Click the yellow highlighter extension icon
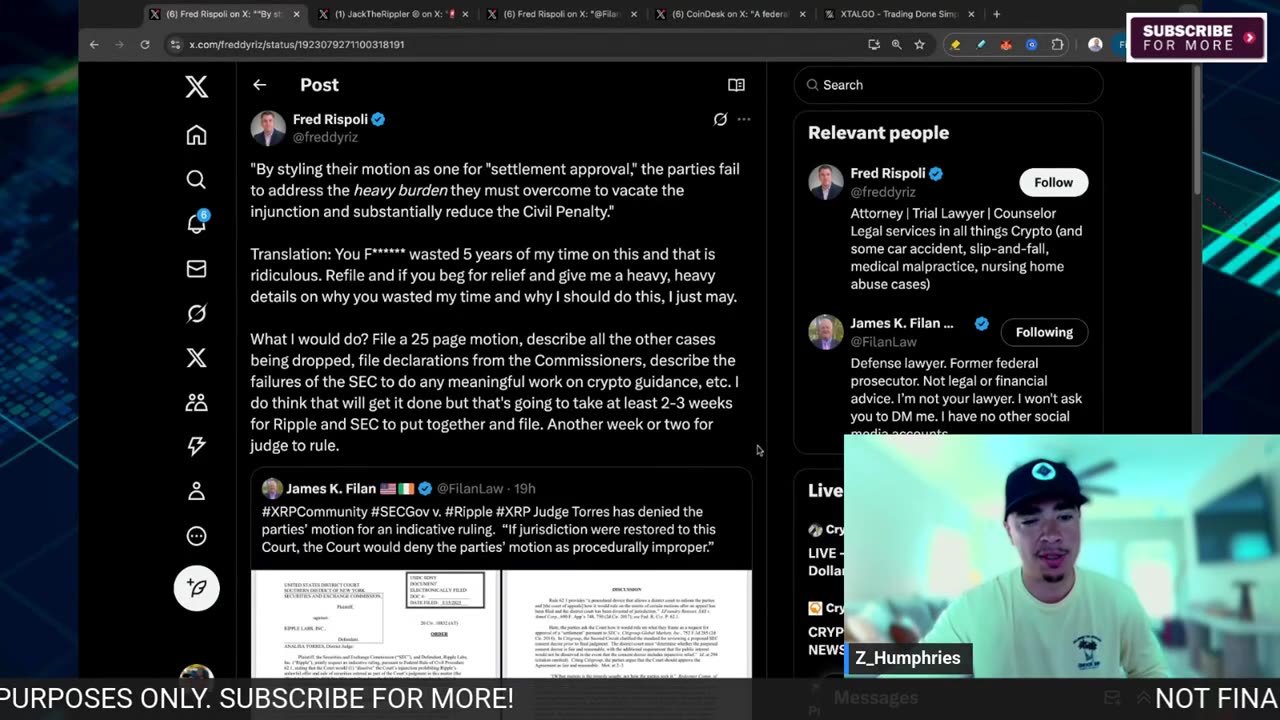1280x720 pixels. (x=956, y=44)
